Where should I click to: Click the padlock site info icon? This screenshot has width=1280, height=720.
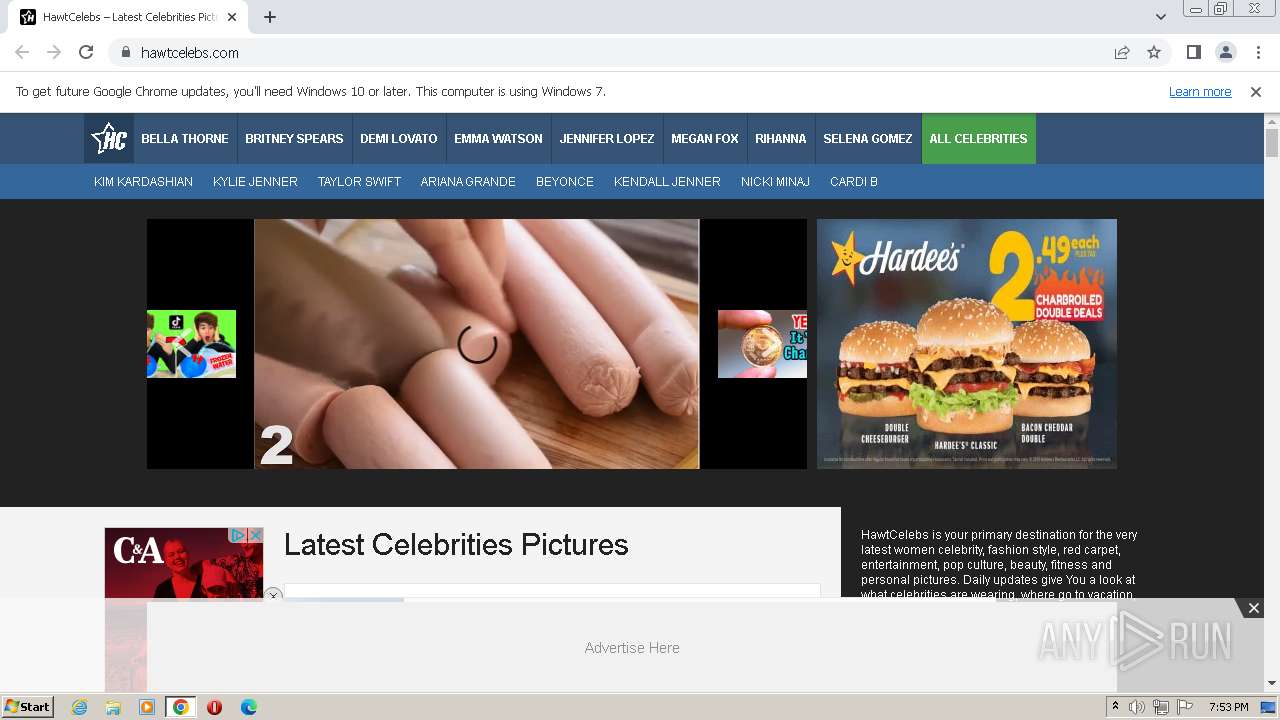(125, 52)
